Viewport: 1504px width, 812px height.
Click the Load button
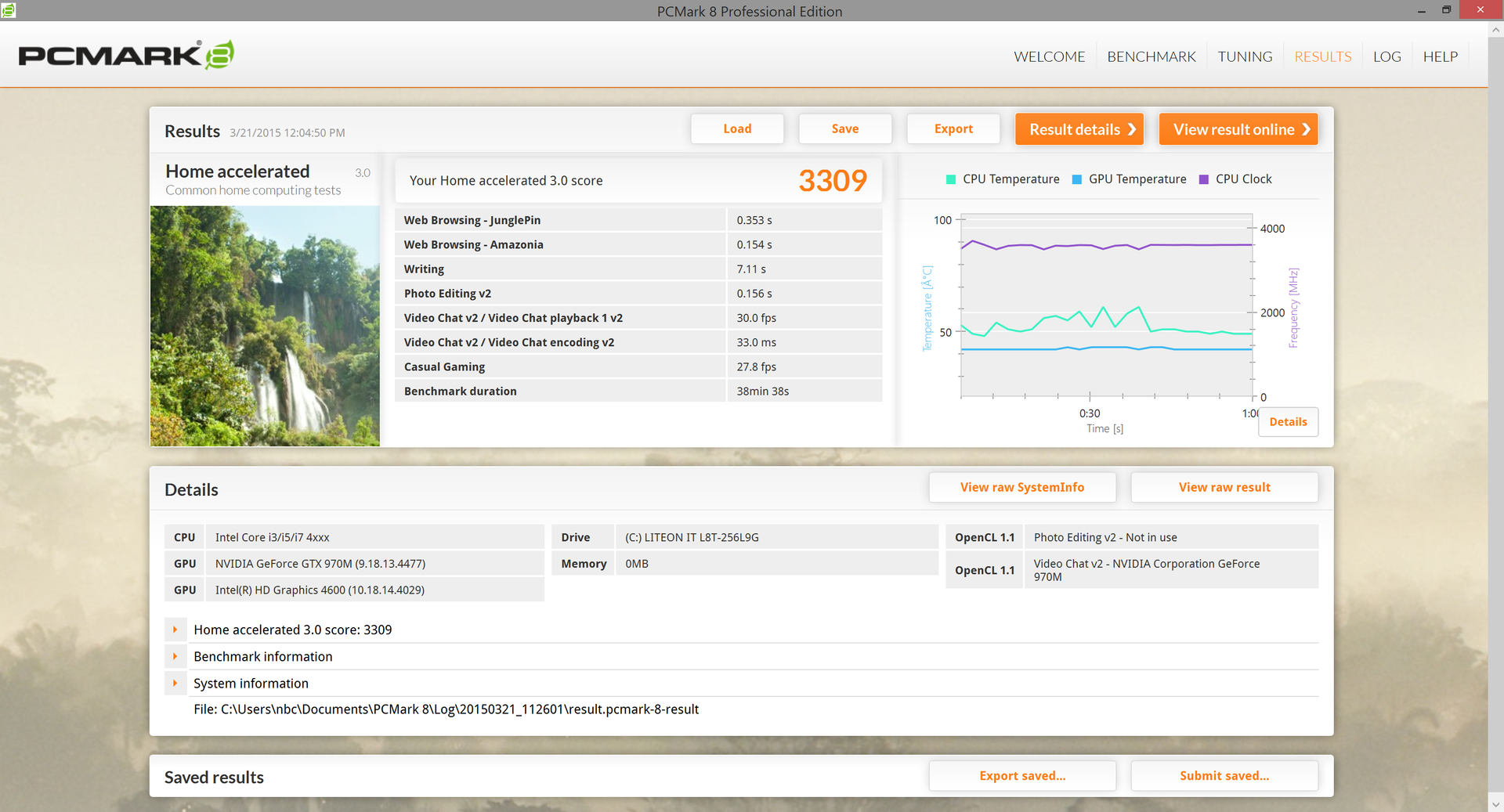[x=737, y=129]
